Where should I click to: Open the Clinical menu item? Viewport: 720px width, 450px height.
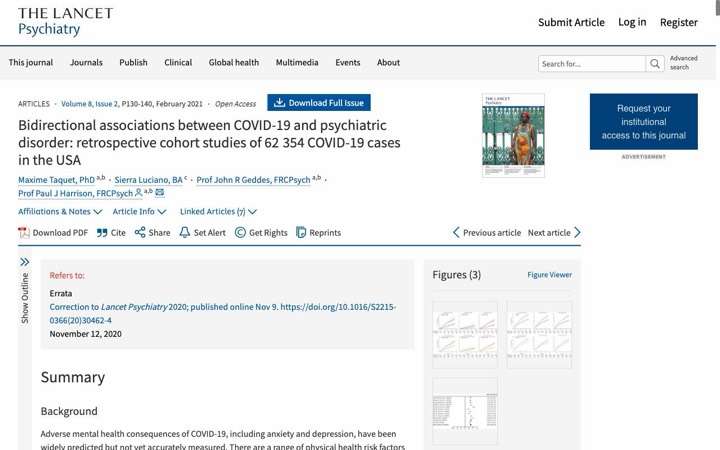[178, 62]
